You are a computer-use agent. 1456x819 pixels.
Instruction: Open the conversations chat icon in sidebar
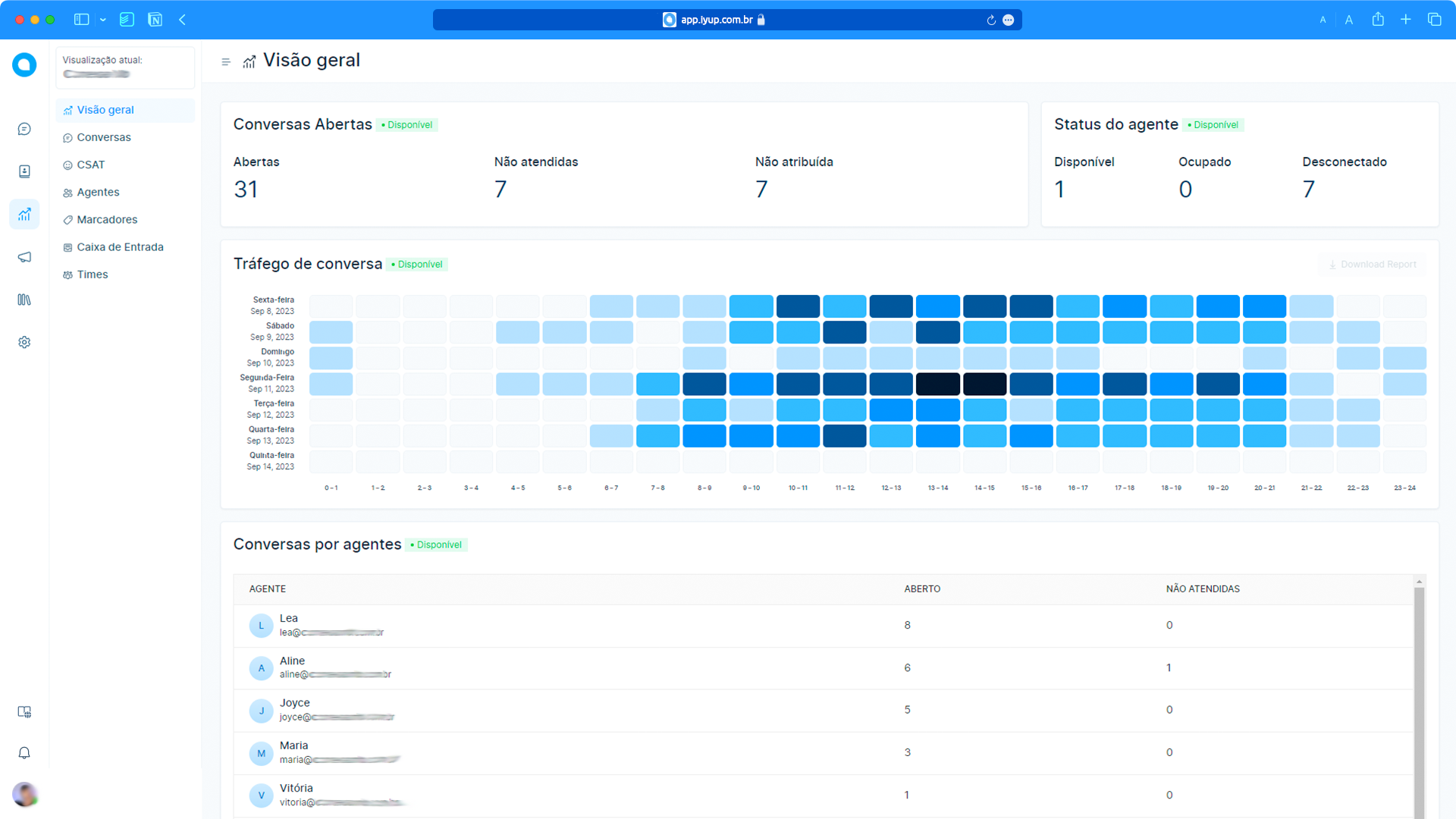(x=24, y=128)
